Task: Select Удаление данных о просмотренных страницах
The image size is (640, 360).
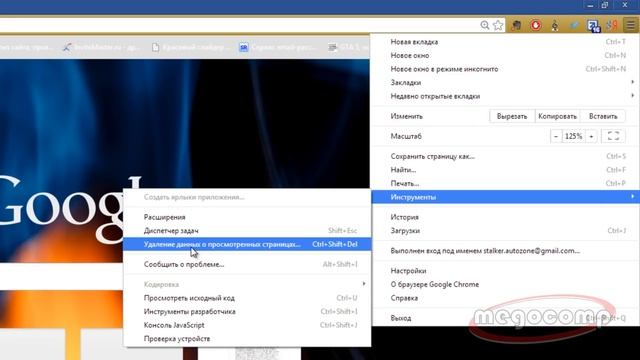Action: [x=247, y=244]
